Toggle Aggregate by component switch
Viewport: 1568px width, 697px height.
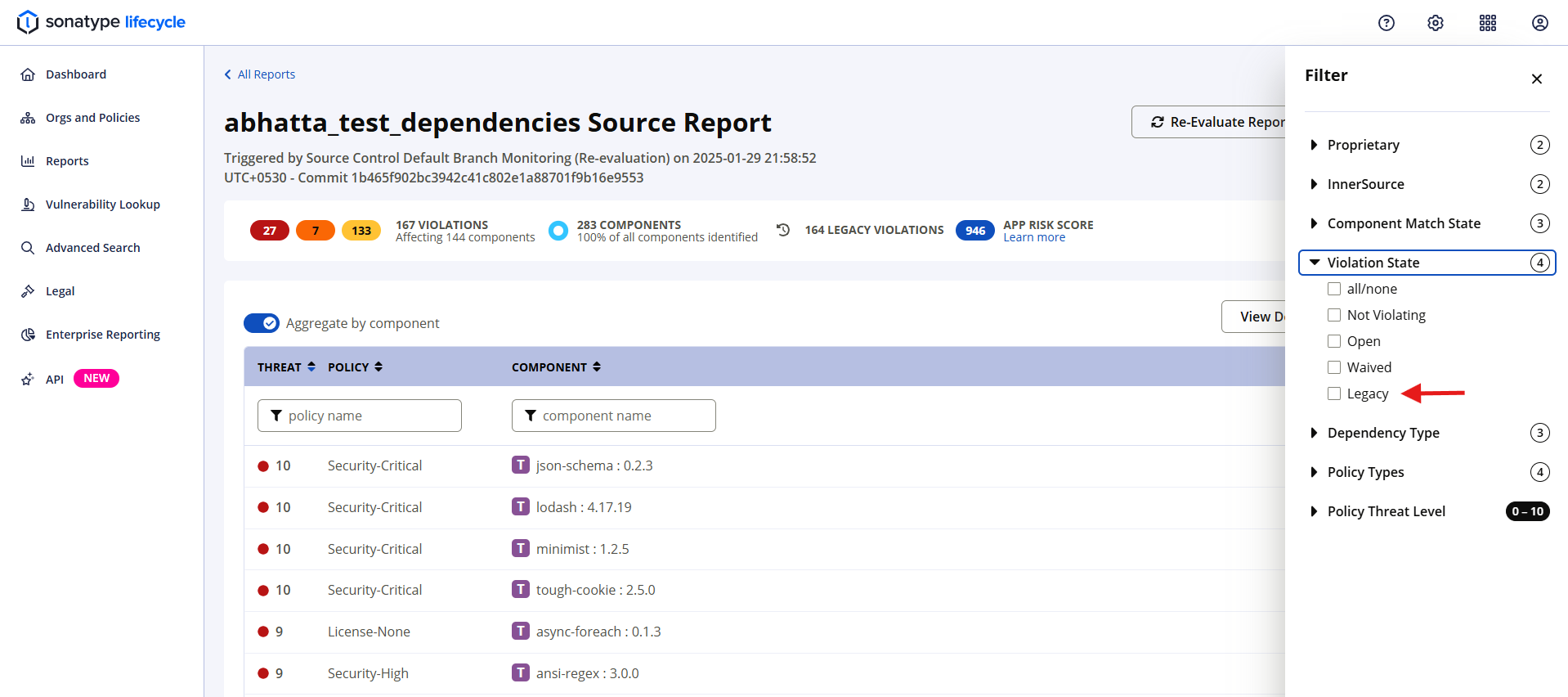pos(262,323)
